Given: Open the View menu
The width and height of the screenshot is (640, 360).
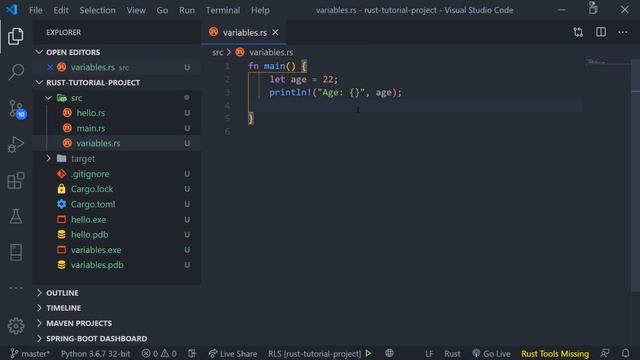Looking at the screenshot, I should tap(136, 10).
